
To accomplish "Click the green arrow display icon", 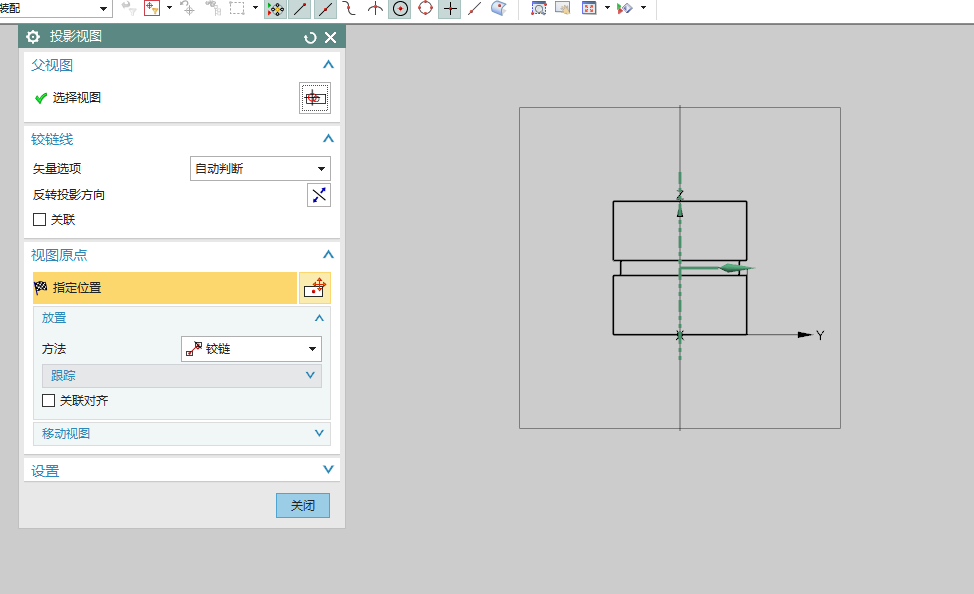I will pos(625,8).
